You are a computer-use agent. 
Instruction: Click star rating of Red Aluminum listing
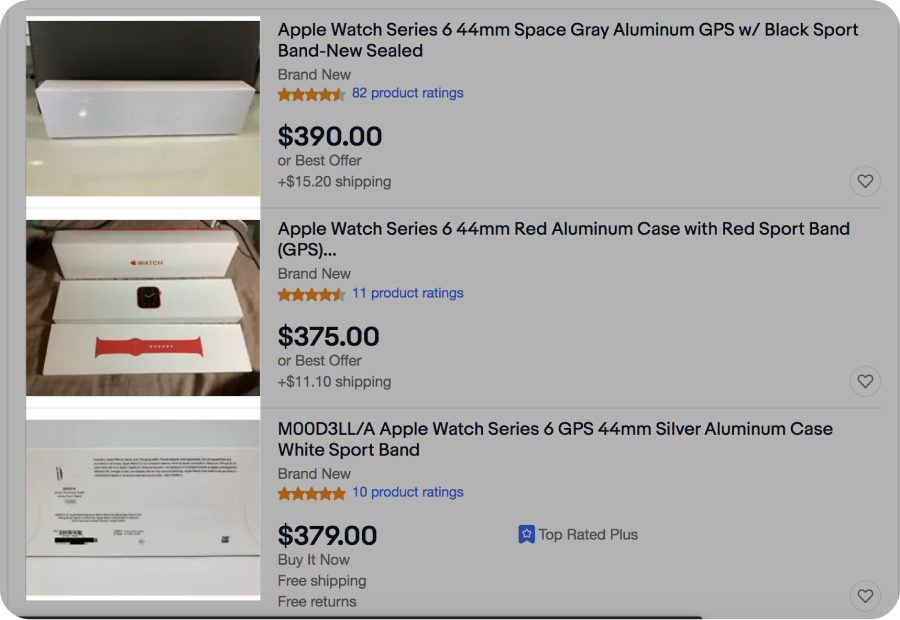pos(312,294)
